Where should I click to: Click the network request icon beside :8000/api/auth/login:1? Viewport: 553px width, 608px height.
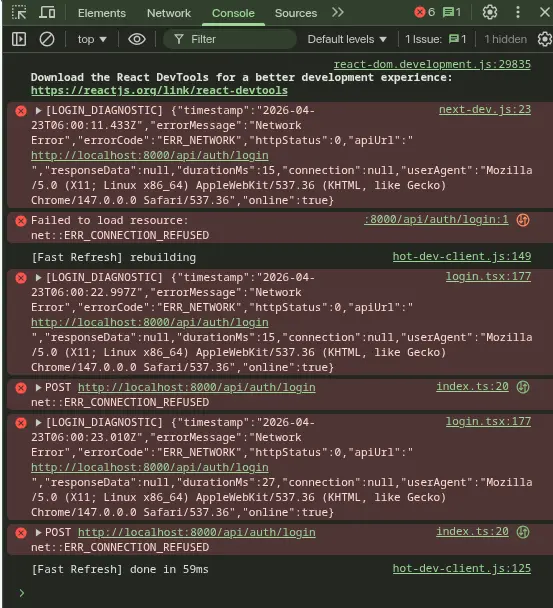(523, 220)
